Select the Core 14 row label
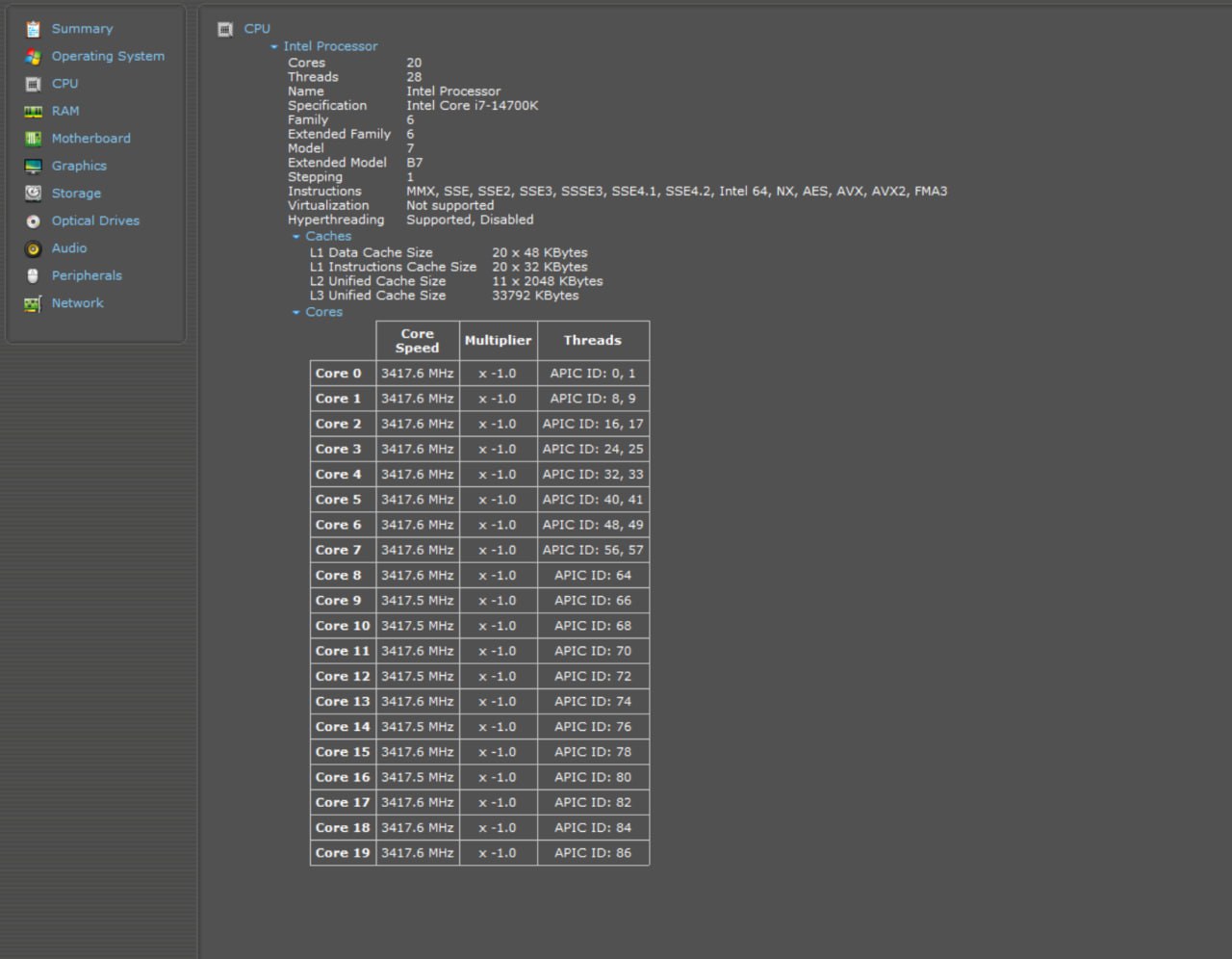 point(343,727)
